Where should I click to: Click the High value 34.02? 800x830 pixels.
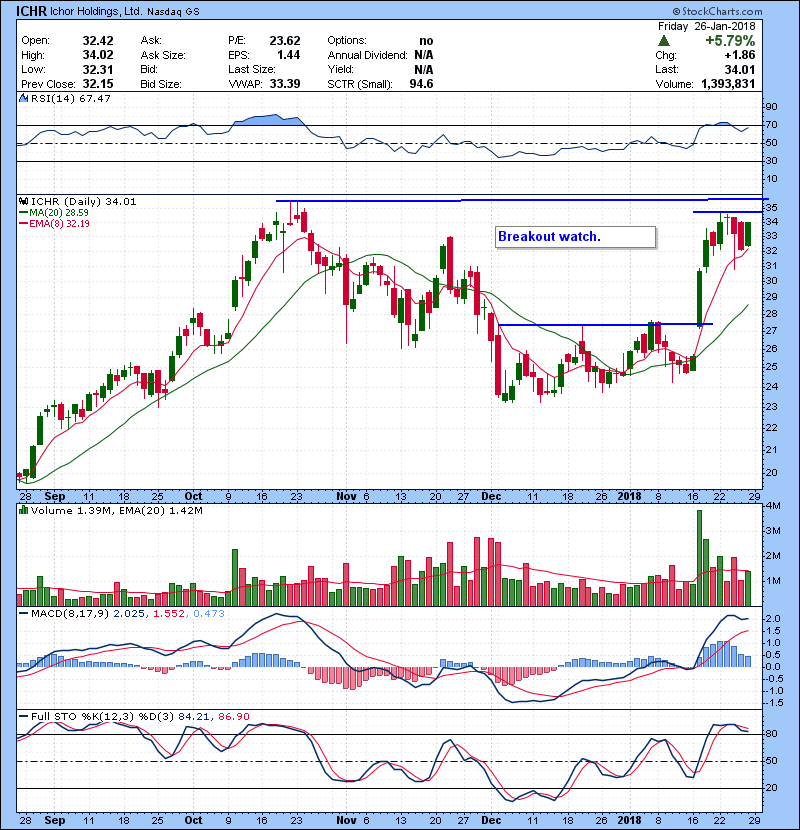(97, 55)
